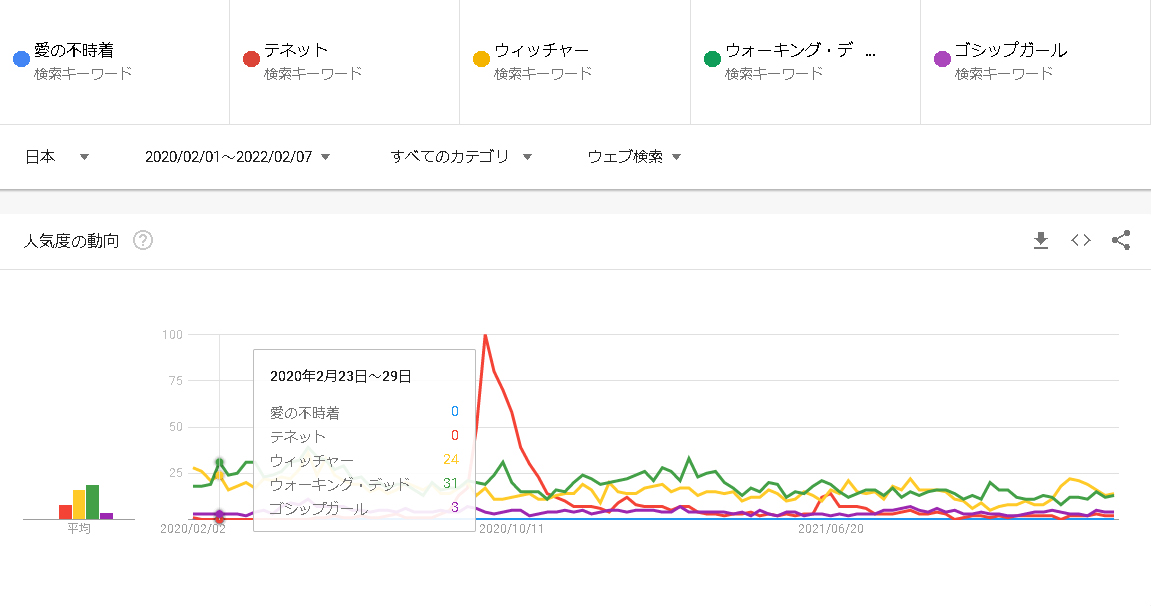The width and height of the screenshot is (1151, 606).
Task: Expand the すべてのカテゴリ dropdown
Action: (x=460, y=157)
